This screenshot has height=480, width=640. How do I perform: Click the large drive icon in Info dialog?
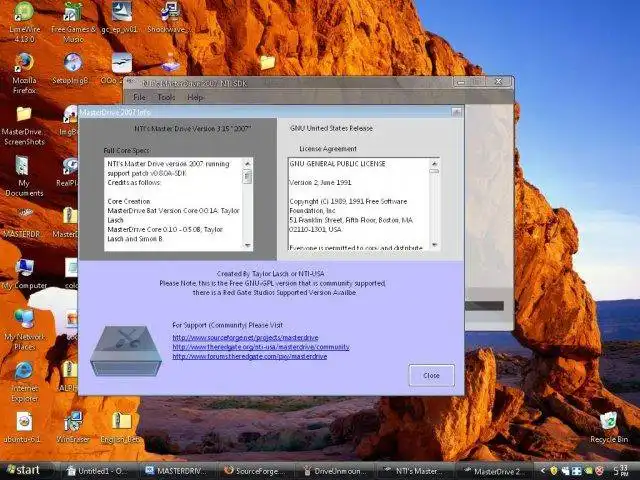pos(126,351)
